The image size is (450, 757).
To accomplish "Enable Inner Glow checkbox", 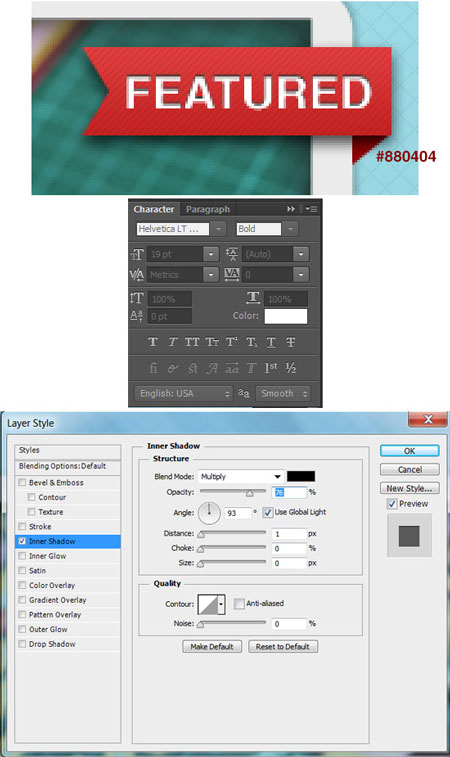I will click(x=22, y=556).
